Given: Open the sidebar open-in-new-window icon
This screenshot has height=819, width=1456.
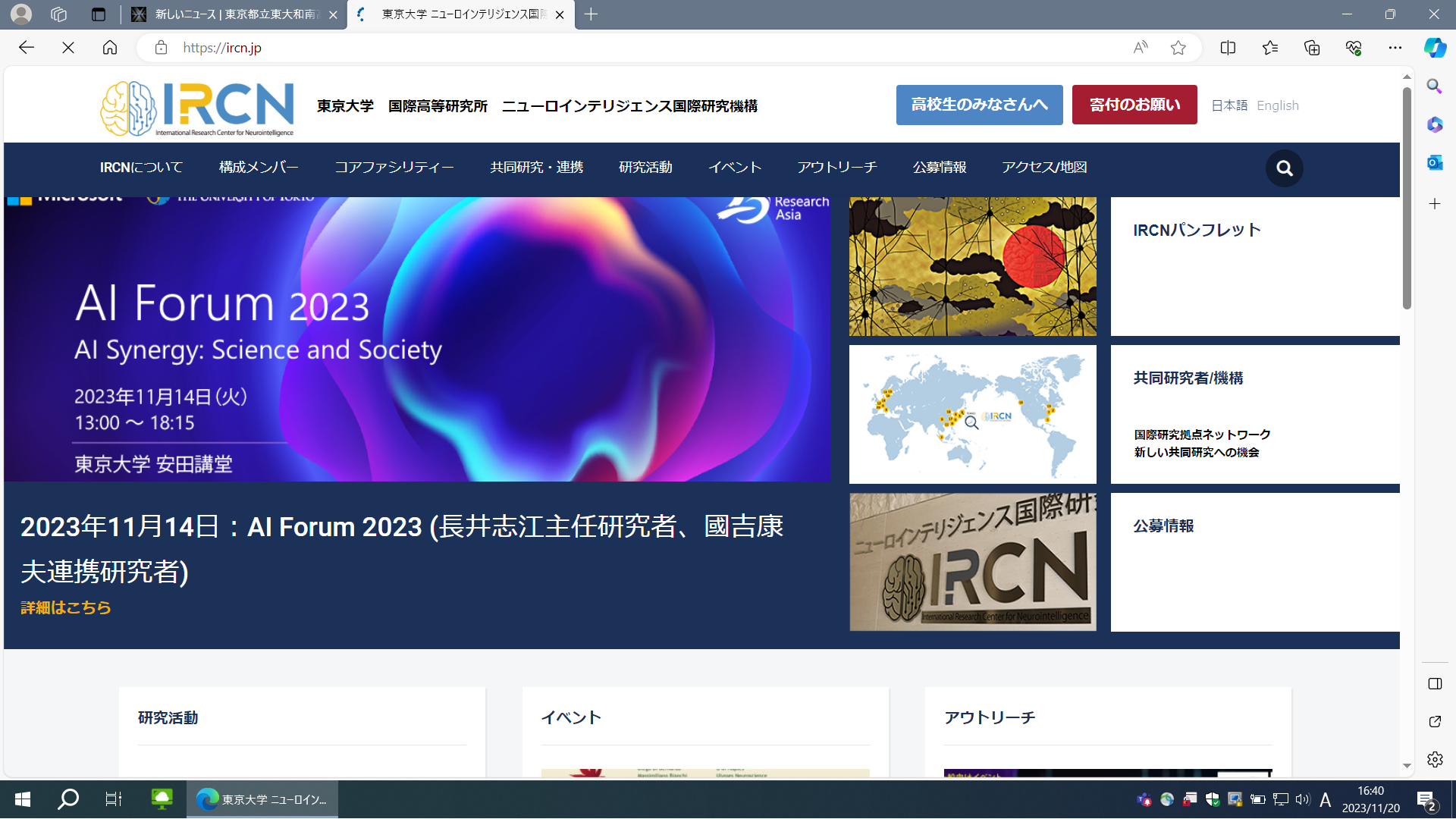Looking at the screenshot, I should (x=1435, y=721).
